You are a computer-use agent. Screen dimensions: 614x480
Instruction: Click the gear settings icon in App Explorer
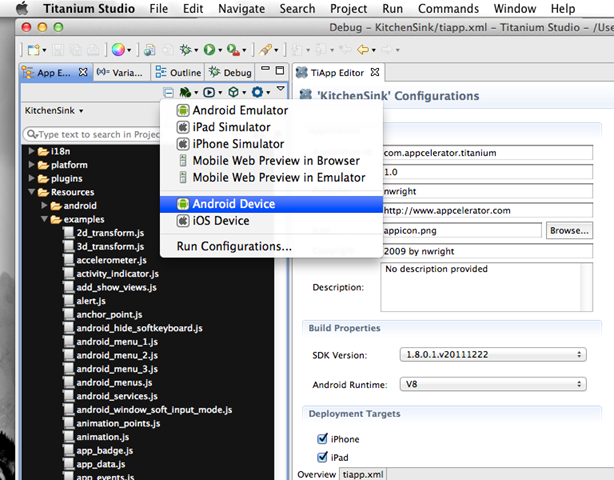[x=257, y=92]
